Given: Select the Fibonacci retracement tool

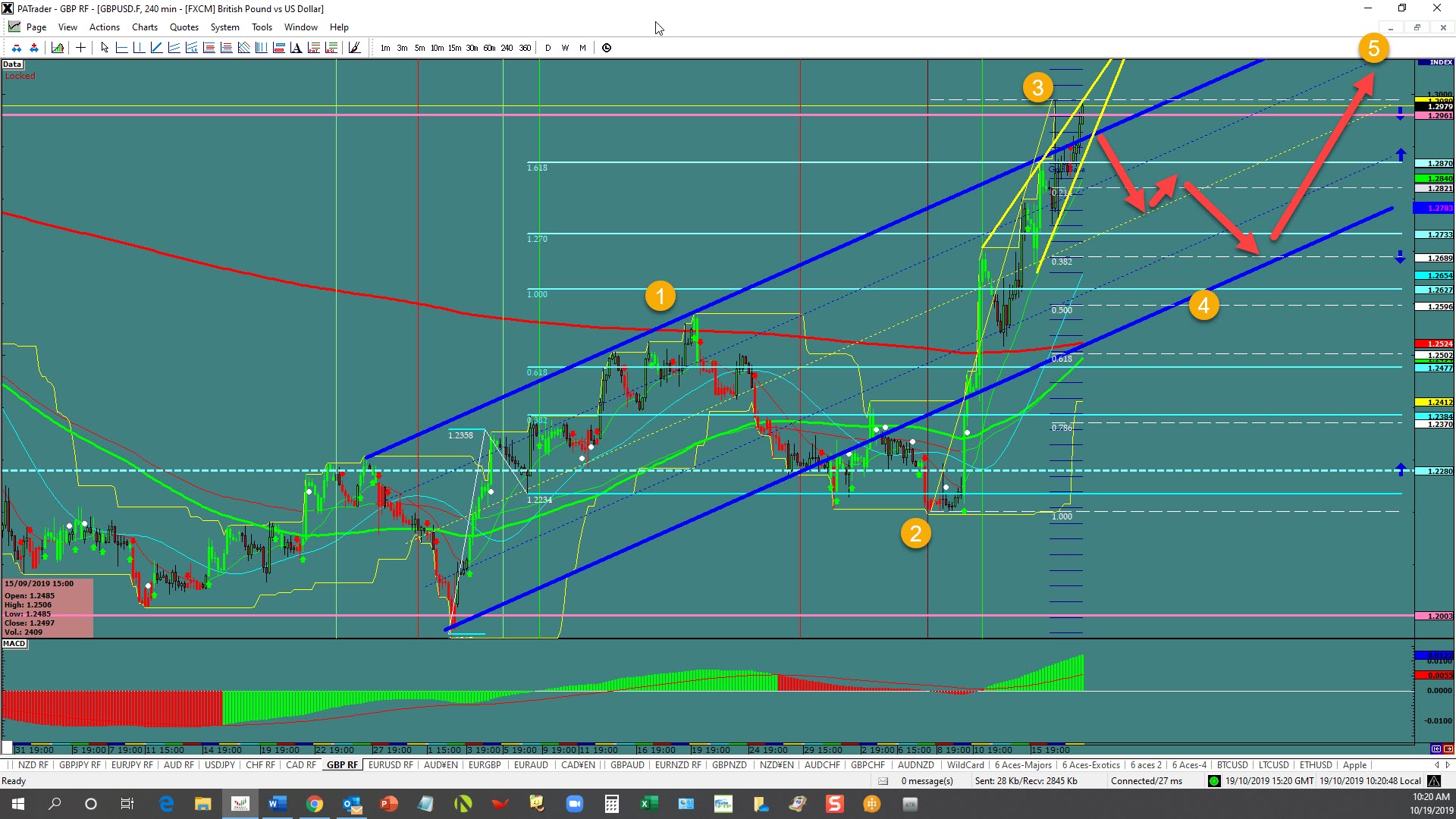Looking at the screenshot, I should coord(209,48).
